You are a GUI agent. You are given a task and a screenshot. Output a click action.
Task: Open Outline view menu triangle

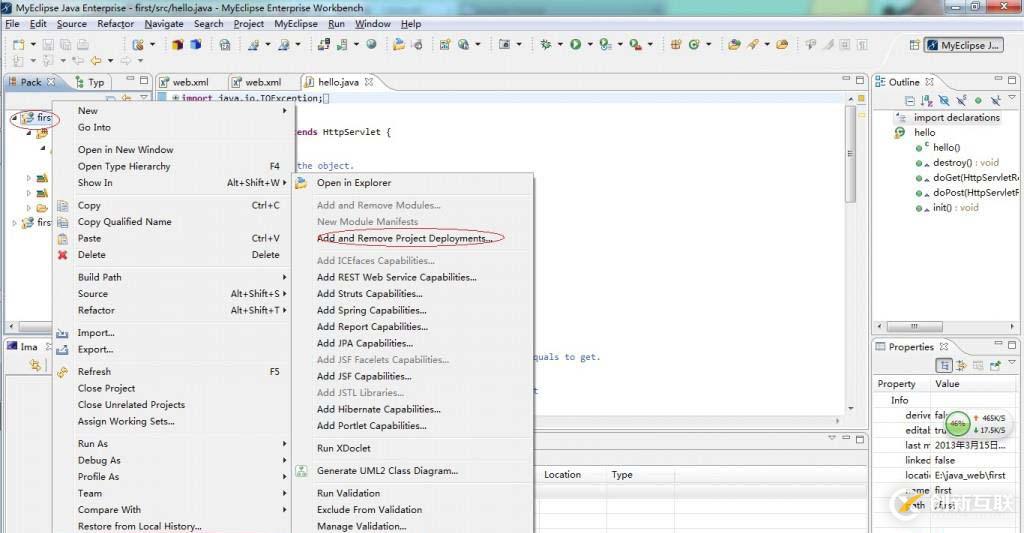[x=1012, y=98]
